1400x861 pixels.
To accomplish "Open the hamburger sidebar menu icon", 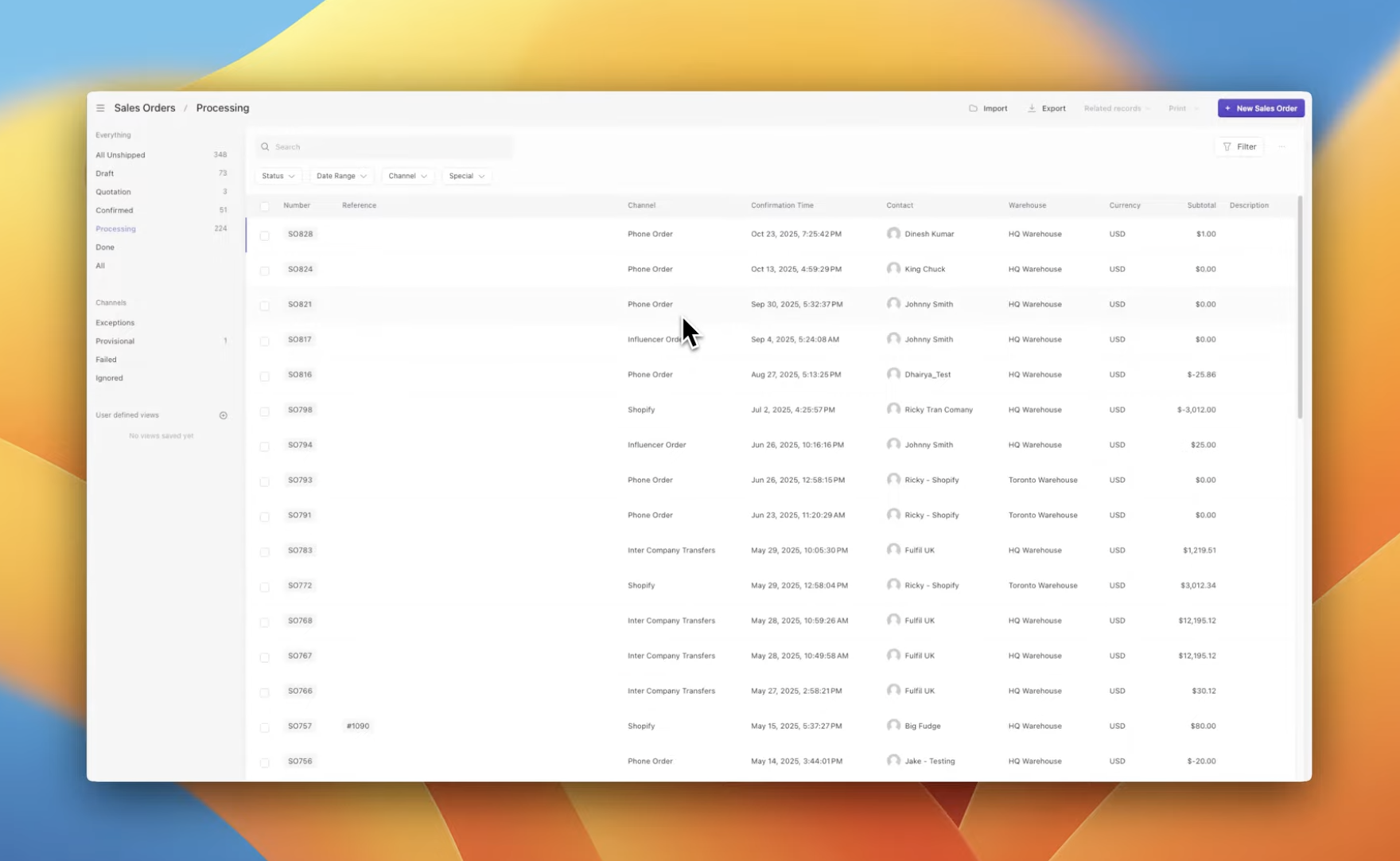I will [100, 108].
